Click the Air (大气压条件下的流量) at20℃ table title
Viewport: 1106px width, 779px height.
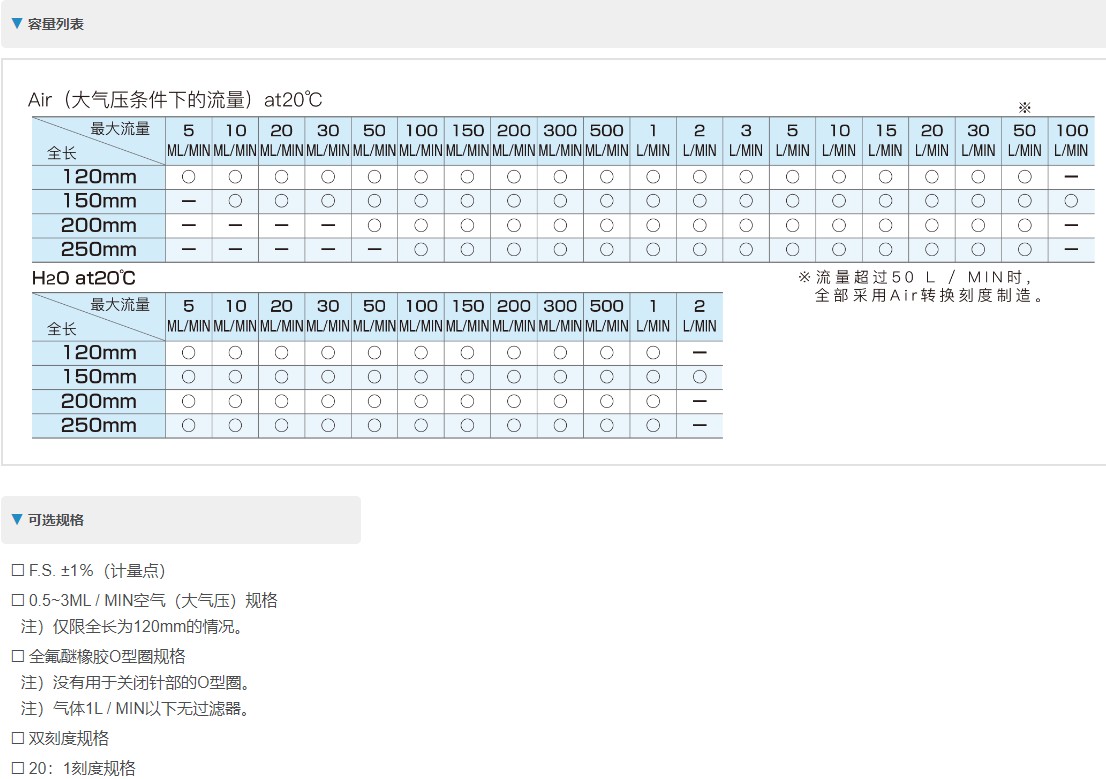(175, 100)
